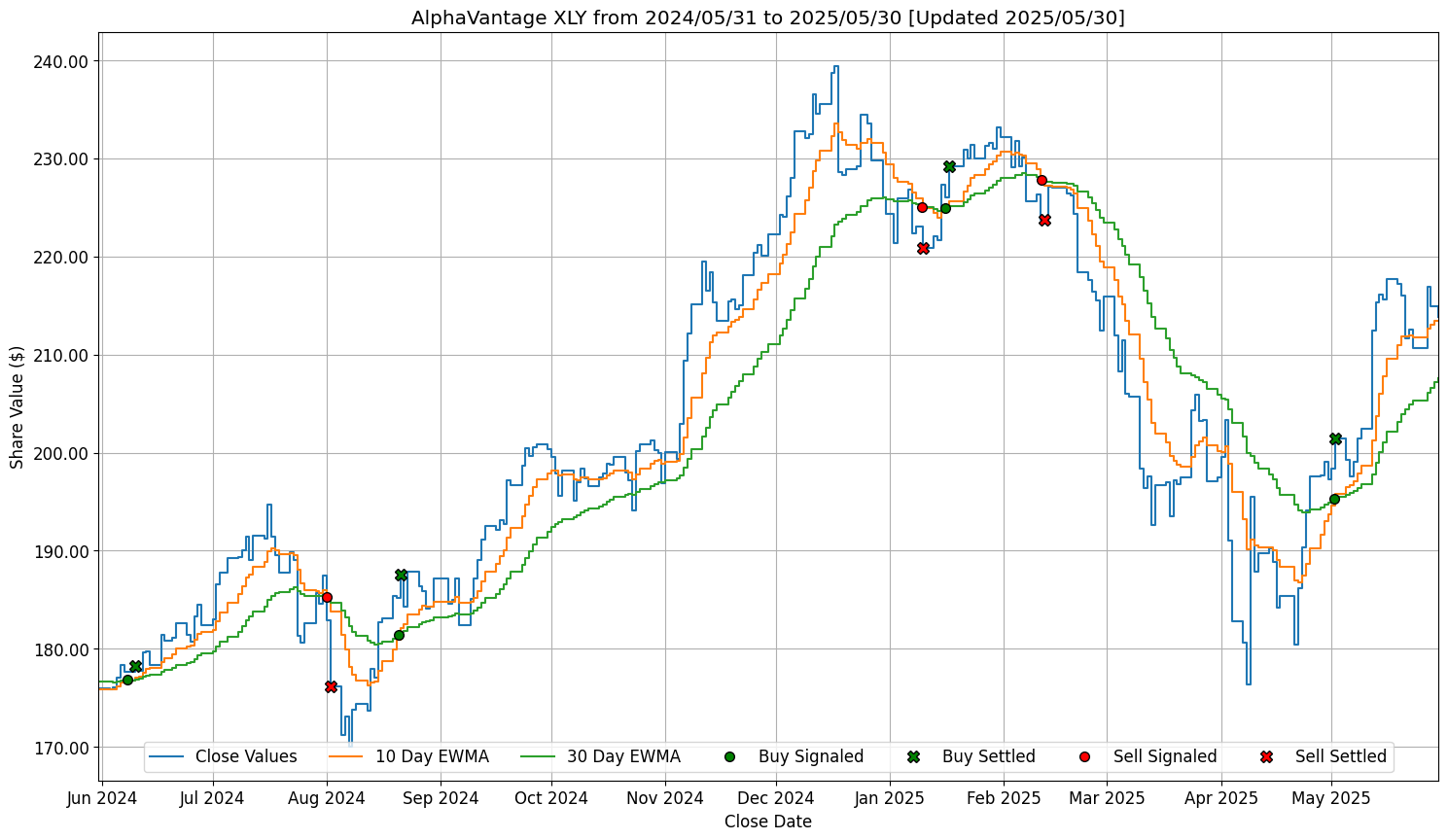Select the 10 Day EWMA legend entry
1448x840 pixels.
point(408,756)
